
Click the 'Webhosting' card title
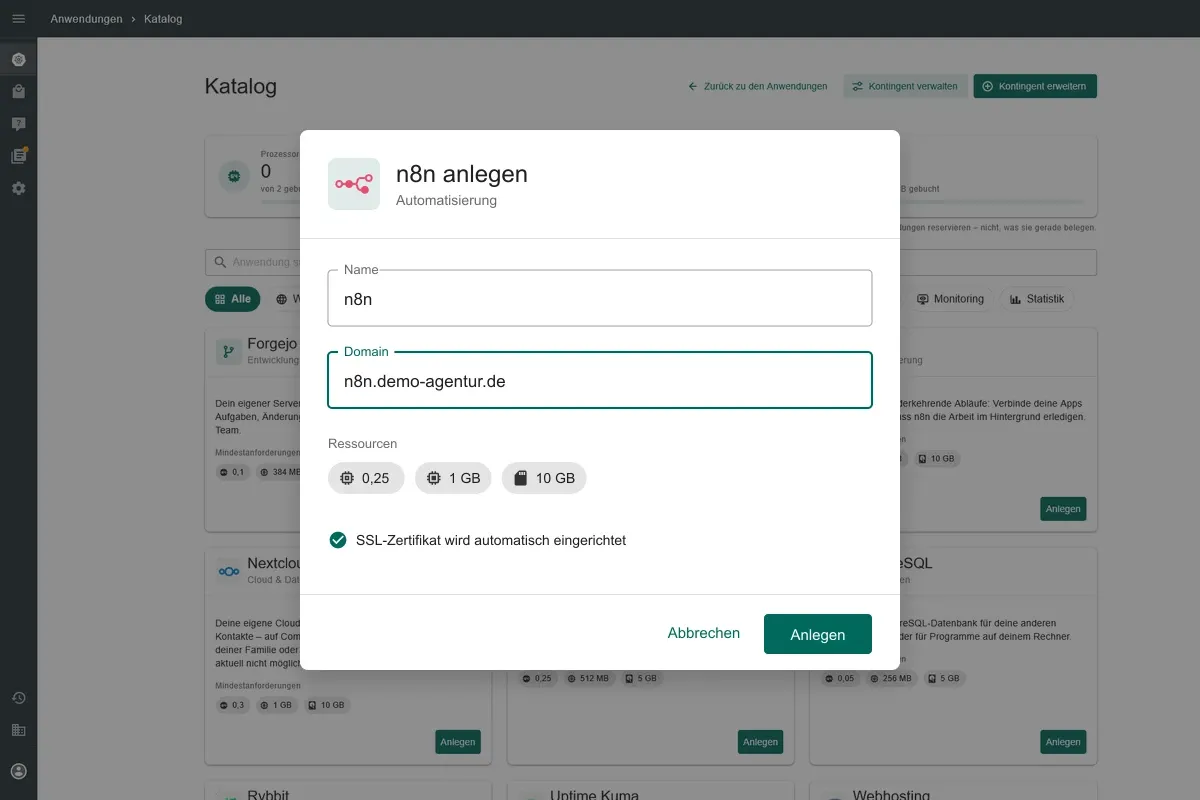tap(891, 796)
